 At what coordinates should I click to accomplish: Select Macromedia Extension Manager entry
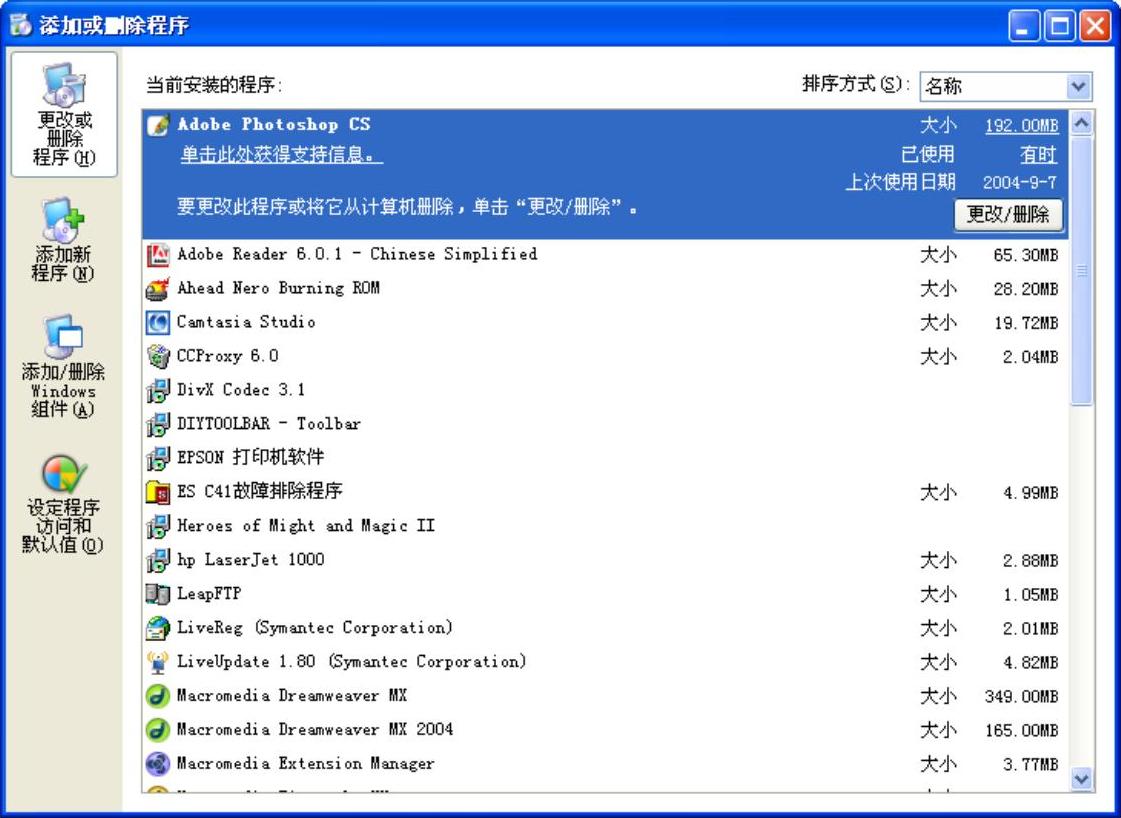click(x=605, y=764)
